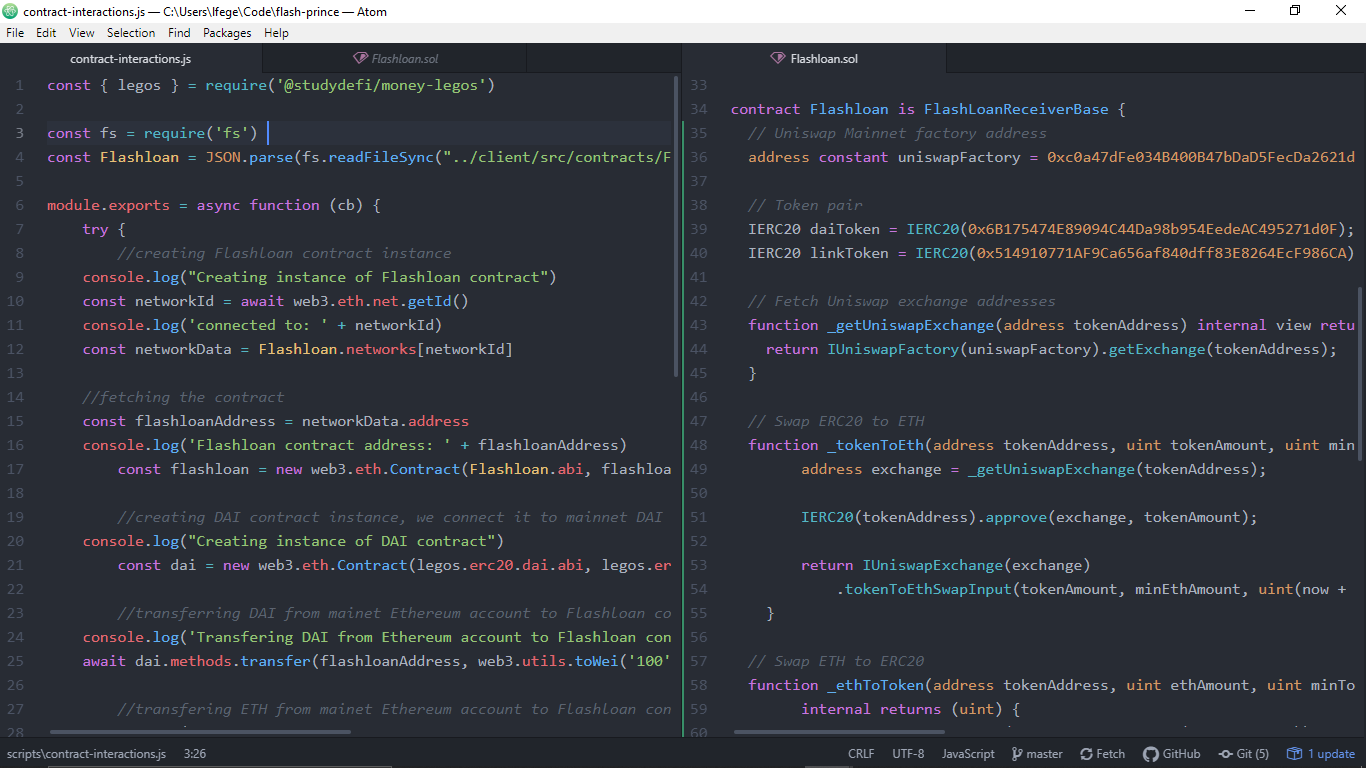The width and height of the screenshot is (1366, 768).
Task: Click "// Uniswap Mainnet factory address" comment
Action: click(897, 133)
